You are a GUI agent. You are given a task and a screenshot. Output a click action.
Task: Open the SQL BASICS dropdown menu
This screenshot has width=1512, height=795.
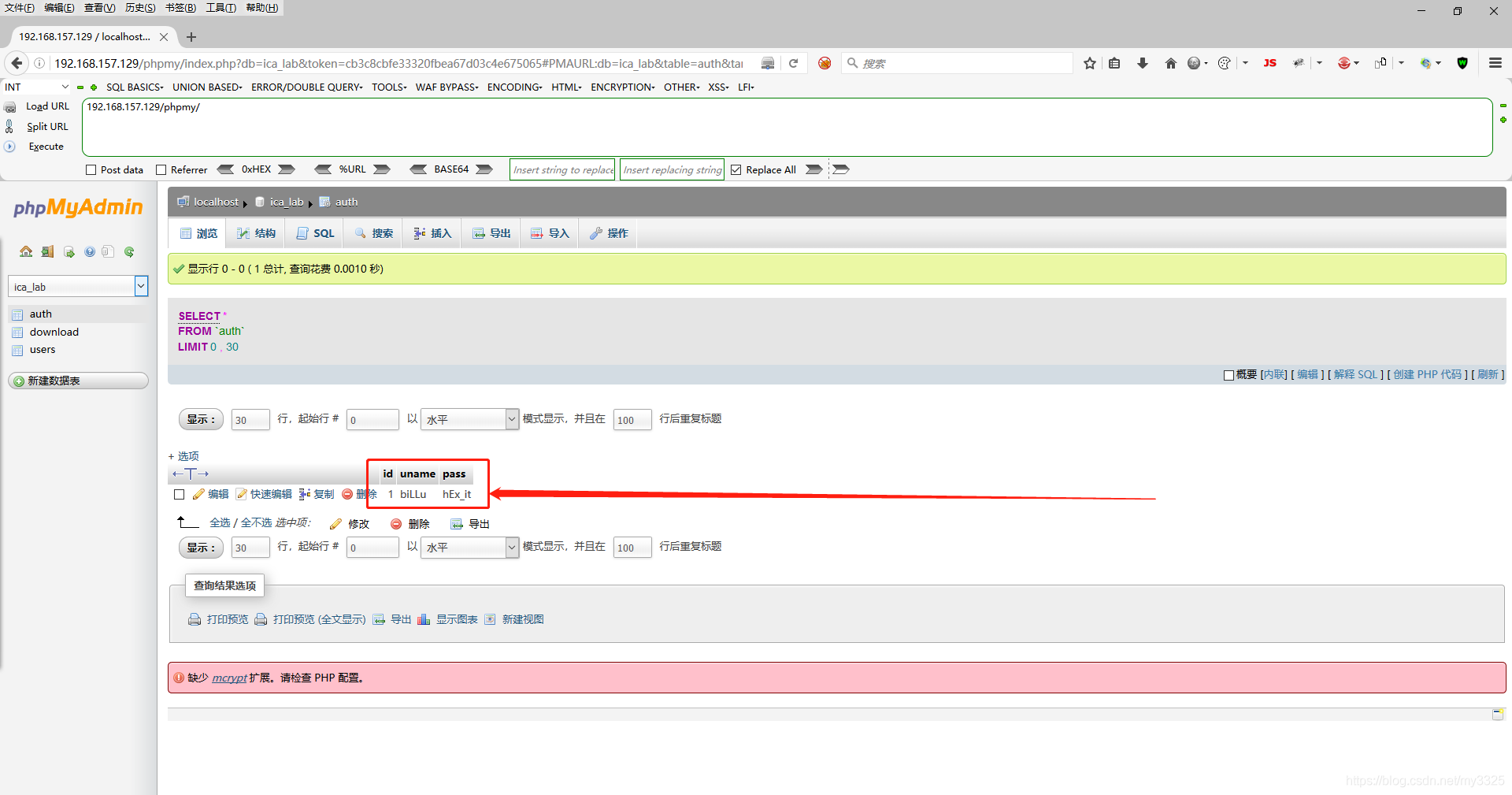[135, 87]
